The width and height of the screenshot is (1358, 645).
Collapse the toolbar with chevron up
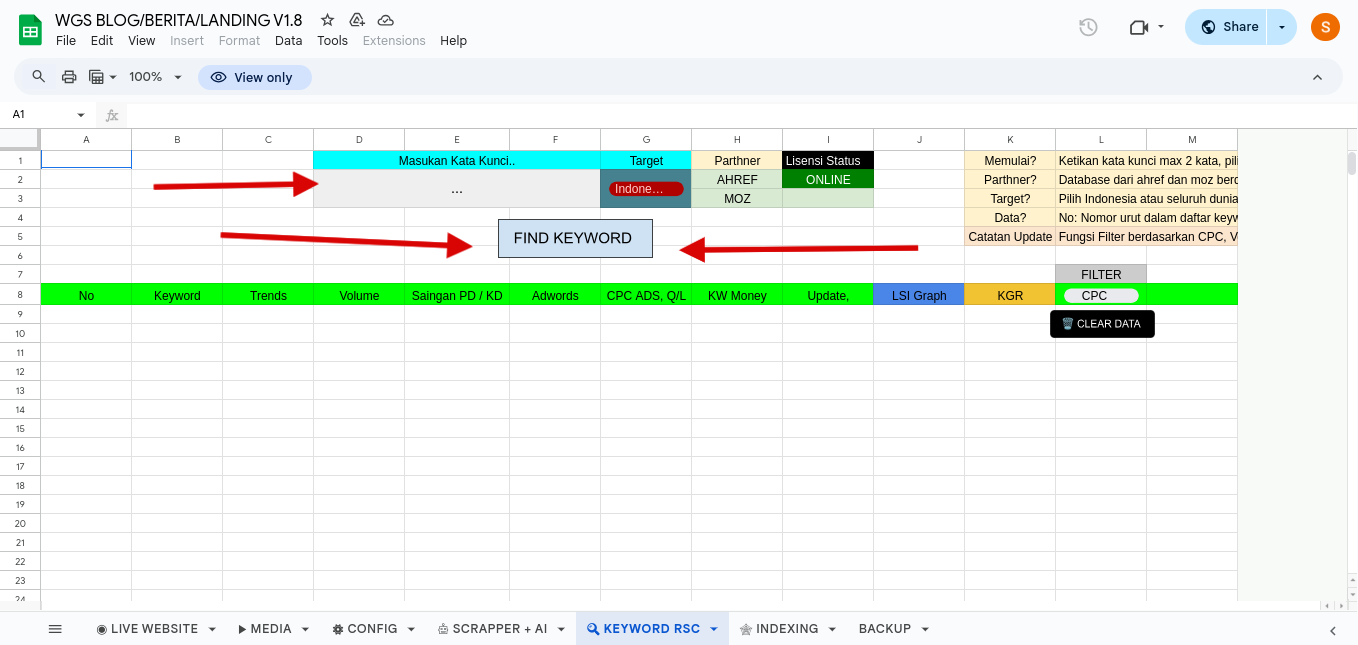[1317, 77]
